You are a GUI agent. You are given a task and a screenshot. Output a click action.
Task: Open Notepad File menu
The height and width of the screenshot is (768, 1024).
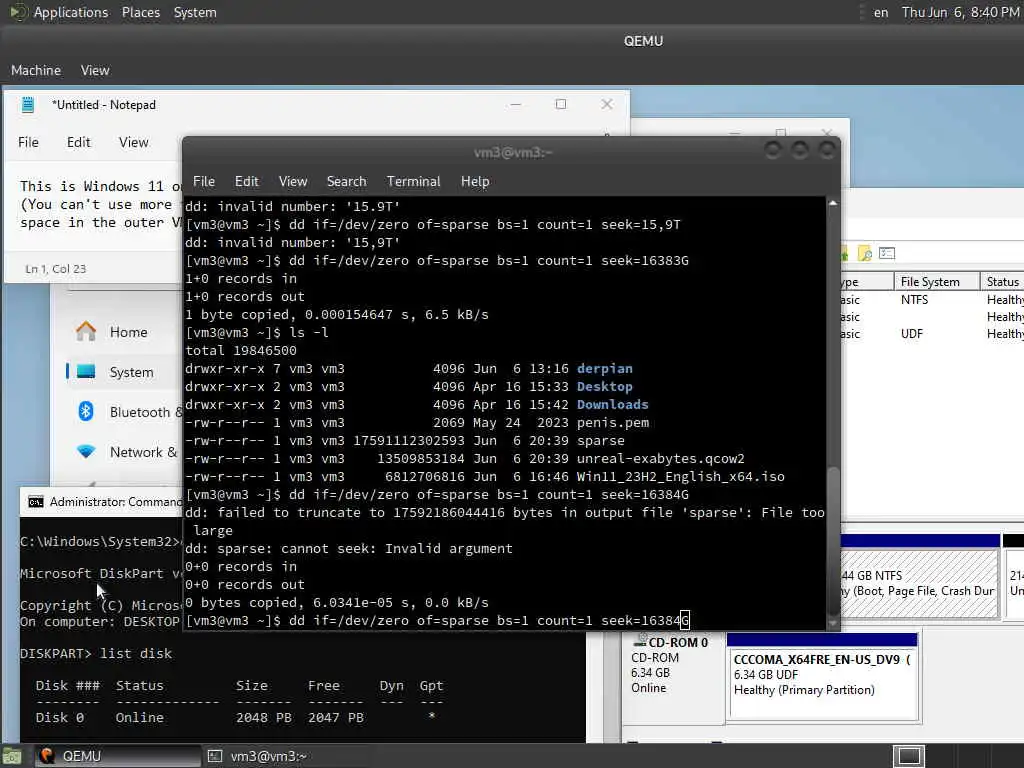click(x=28, y=142)
